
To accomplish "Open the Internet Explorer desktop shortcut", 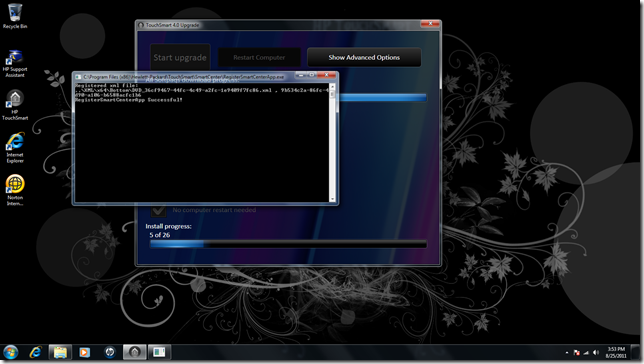I will [x=15, y=147].
